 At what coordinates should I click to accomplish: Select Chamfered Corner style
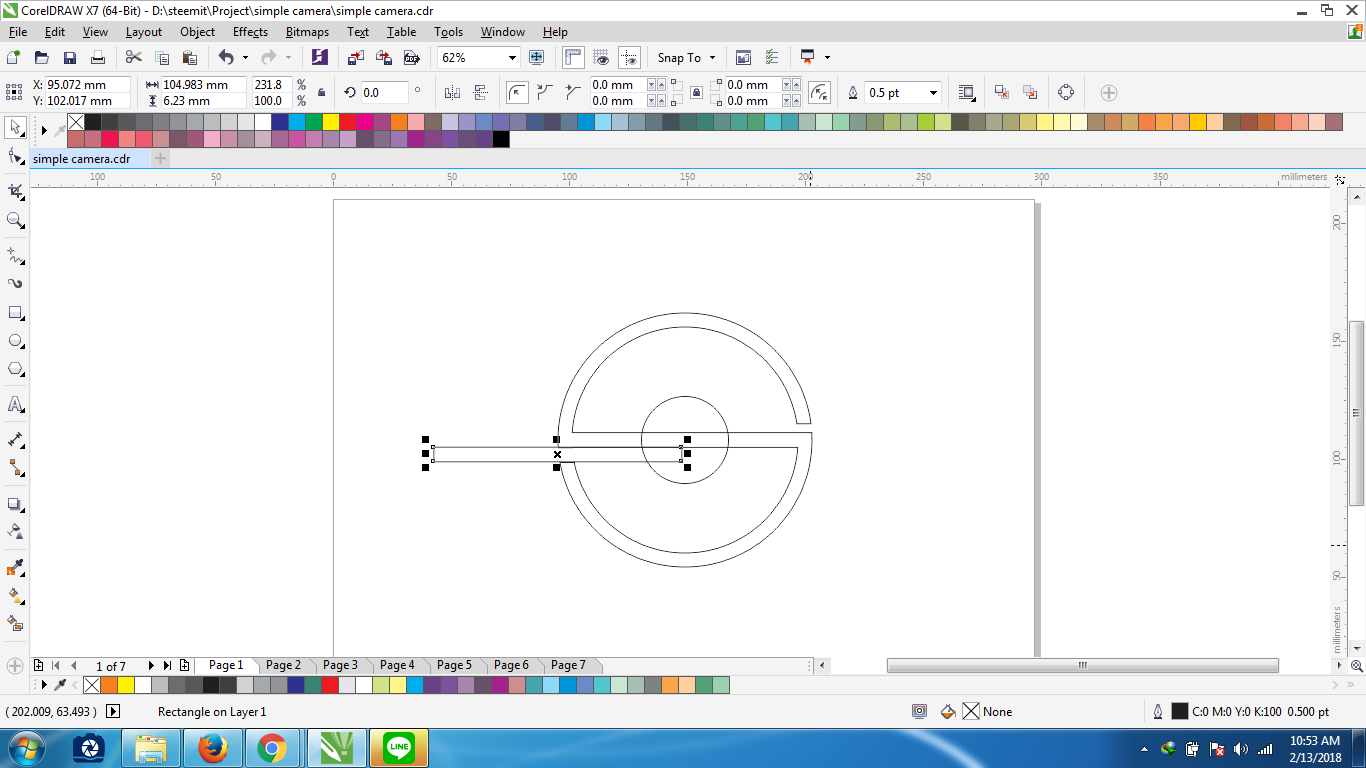click(573, 93)
